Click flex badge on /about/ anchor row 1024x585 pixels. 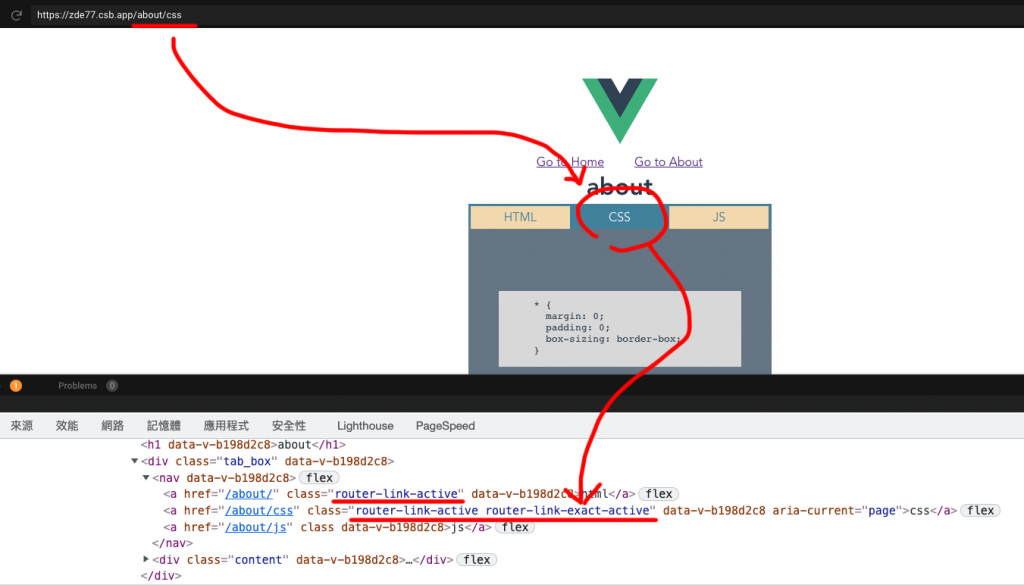click(659, 494)
